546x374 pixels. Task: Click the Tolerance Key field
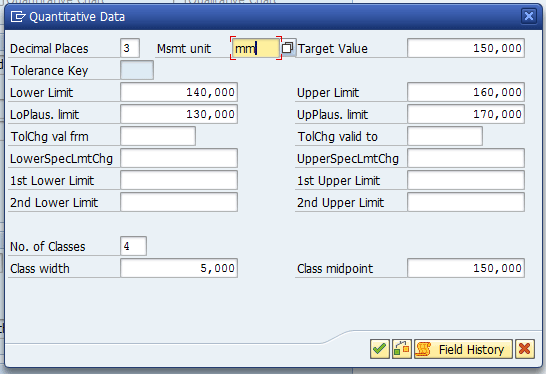137,70
